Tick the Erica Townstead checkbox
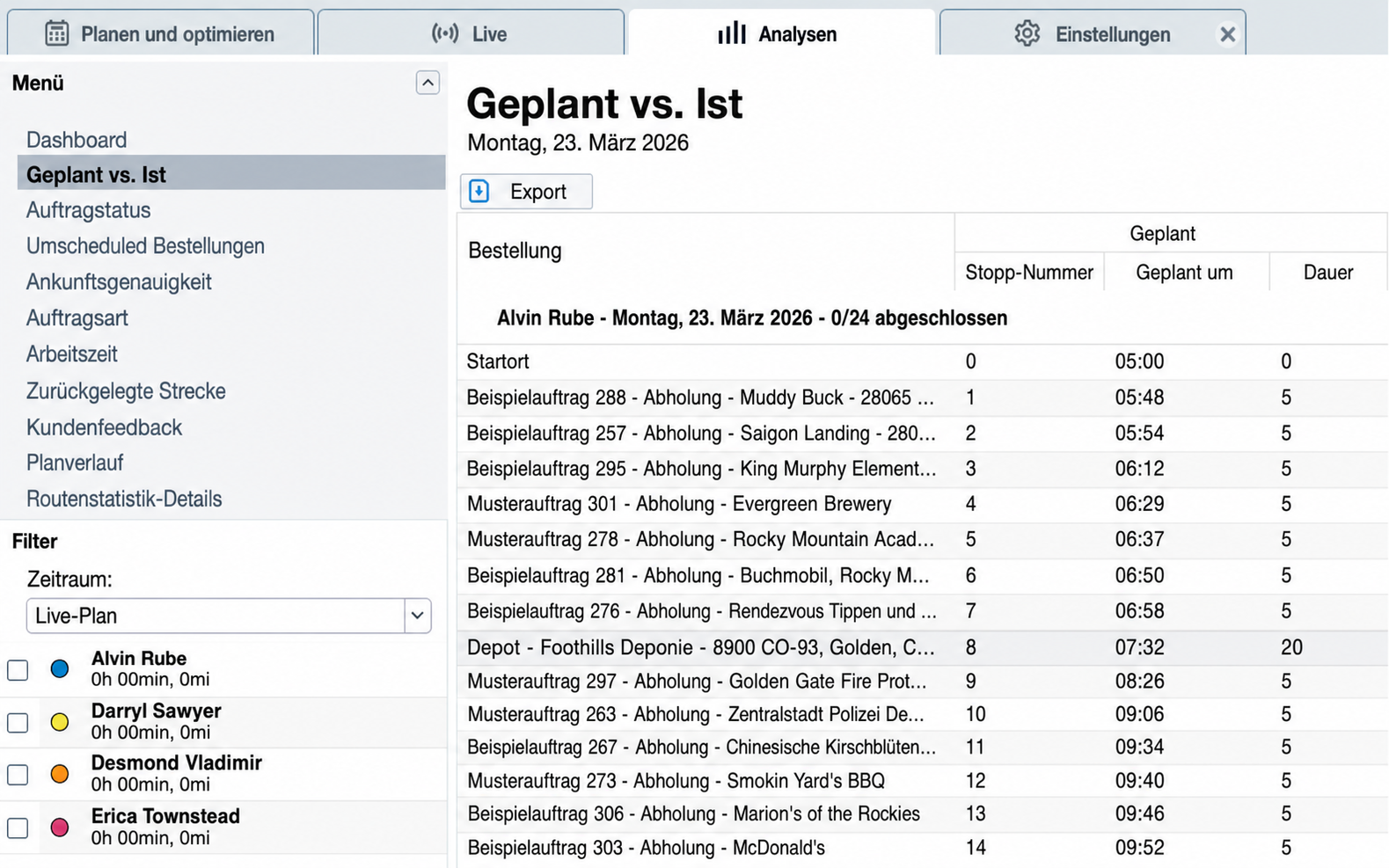Image resolution: width=1389 pixels, height=868 pixels. tap(18, 828)
